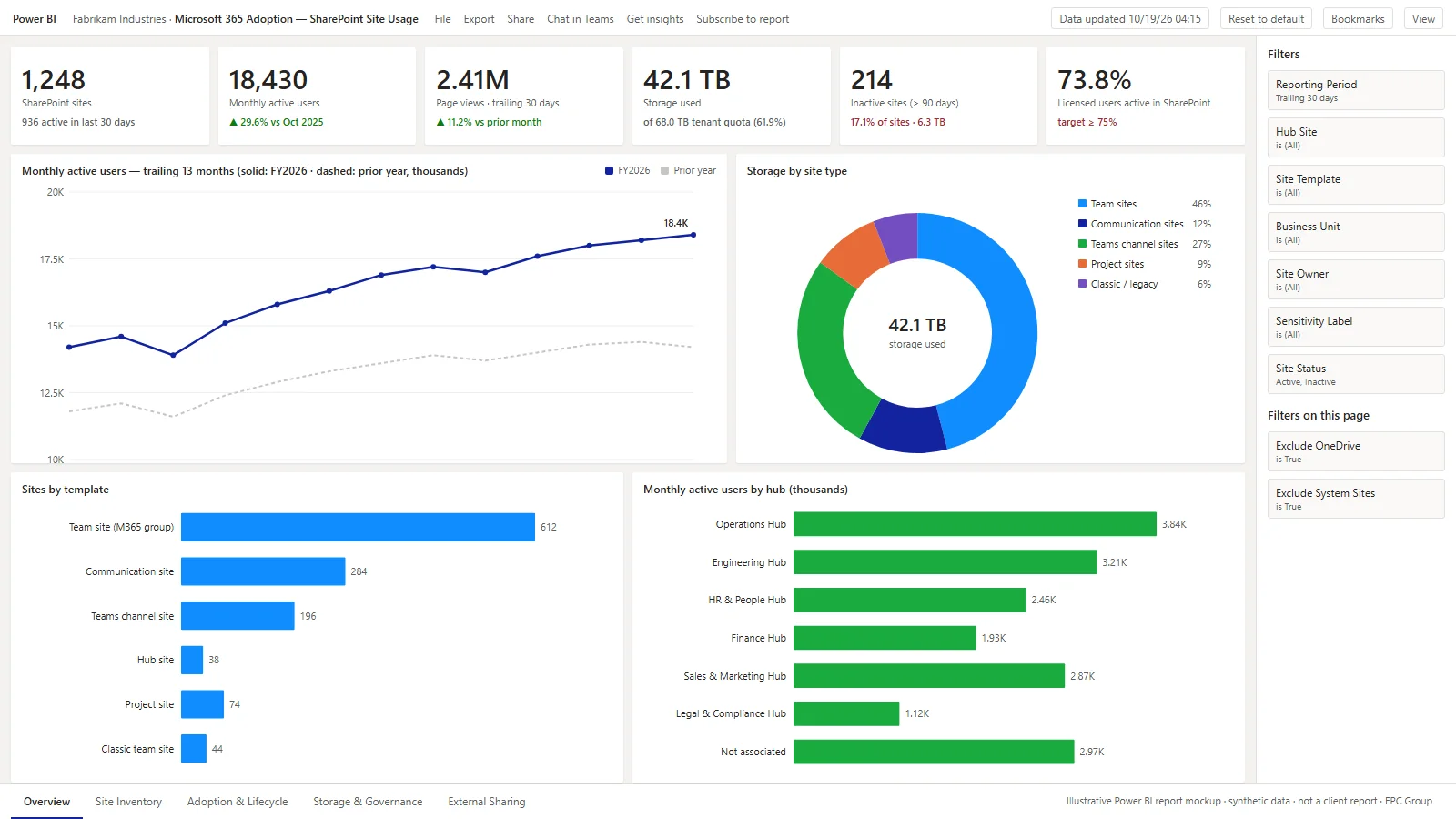
Task: Click the Prior year legend swatch
Action: [x=665, y=170]
